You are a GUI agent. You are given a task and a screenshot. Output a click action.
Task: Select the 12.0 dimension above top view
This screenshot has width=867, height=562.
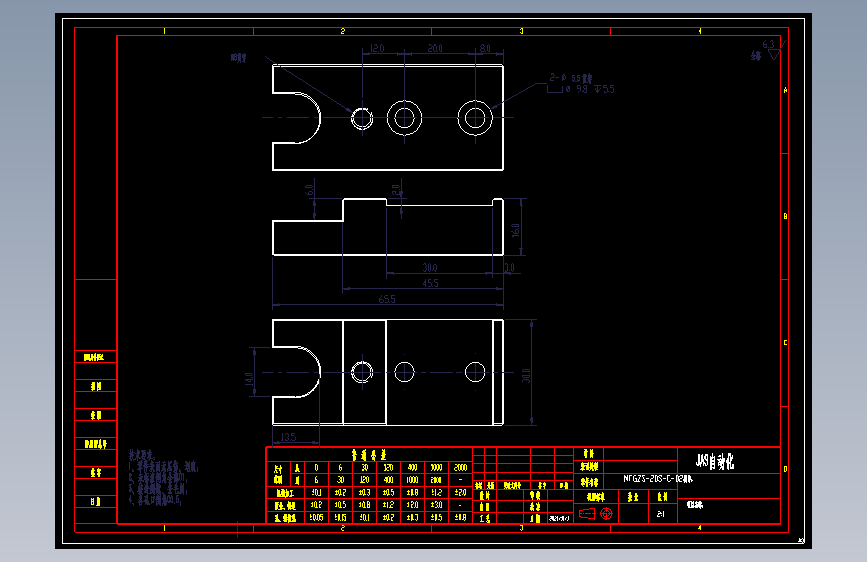click(x=377, y=49)
